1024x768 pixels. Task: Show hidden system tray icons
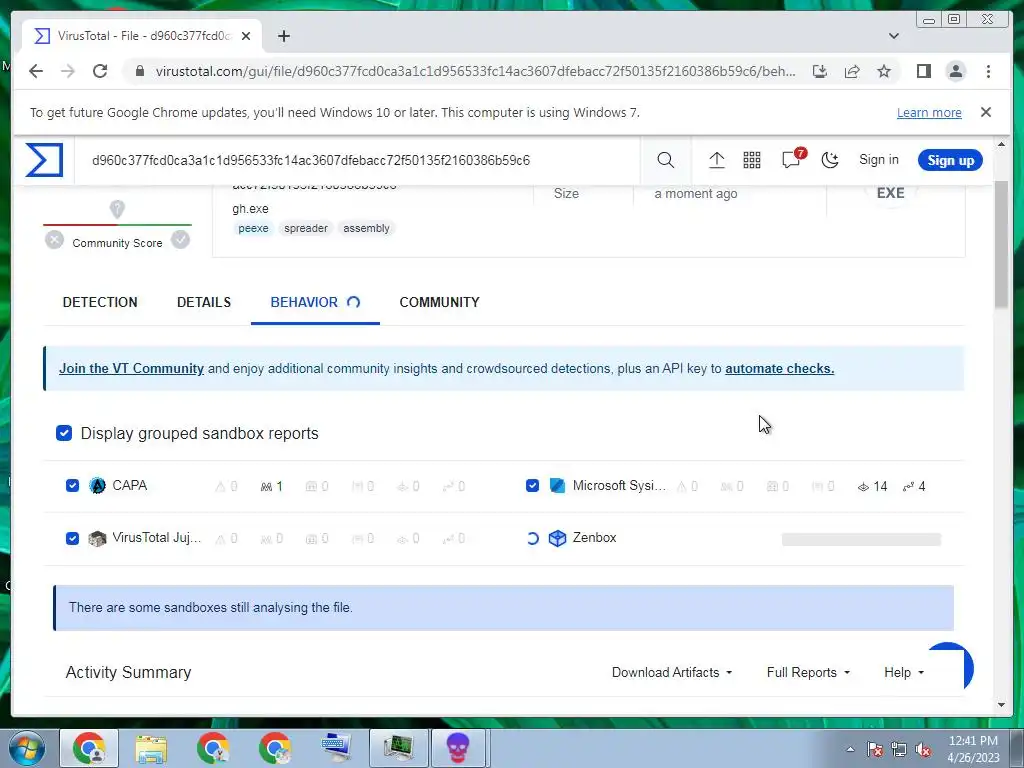pyautogui.click(x=850, y=749)
